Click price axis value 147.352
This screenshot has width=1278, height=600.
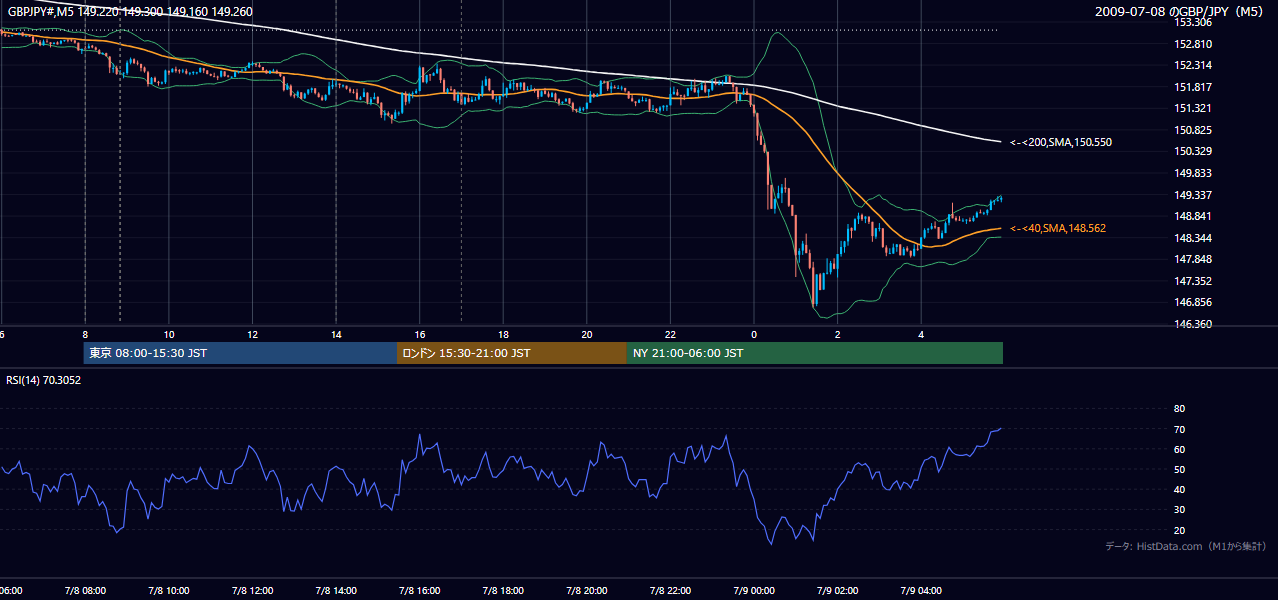[x=1194, y=281]
